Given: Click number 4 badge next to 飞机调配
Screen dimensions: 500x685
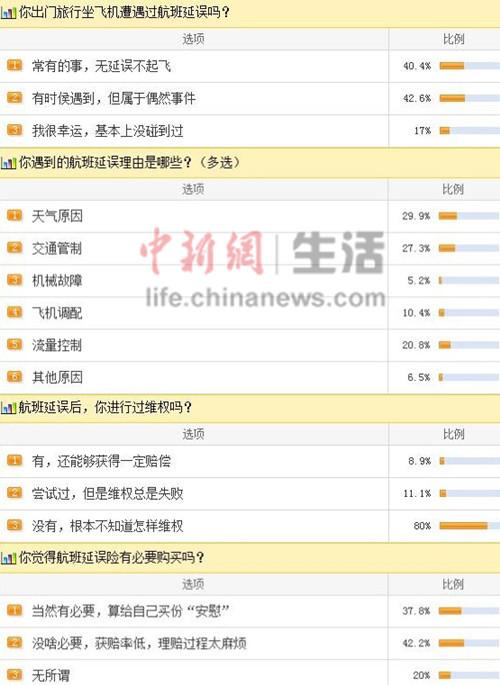Looking at the screenshot, I should (x=14, y=312).
